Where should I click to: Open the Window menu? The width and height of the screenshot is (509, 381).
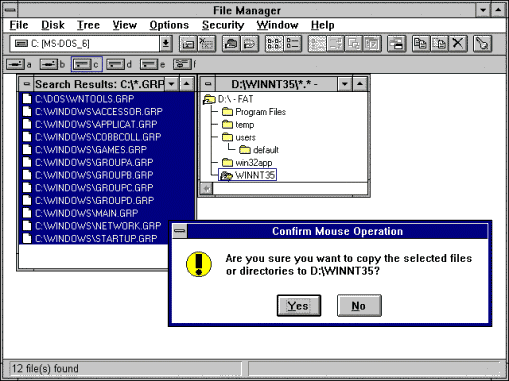point(277,25)
